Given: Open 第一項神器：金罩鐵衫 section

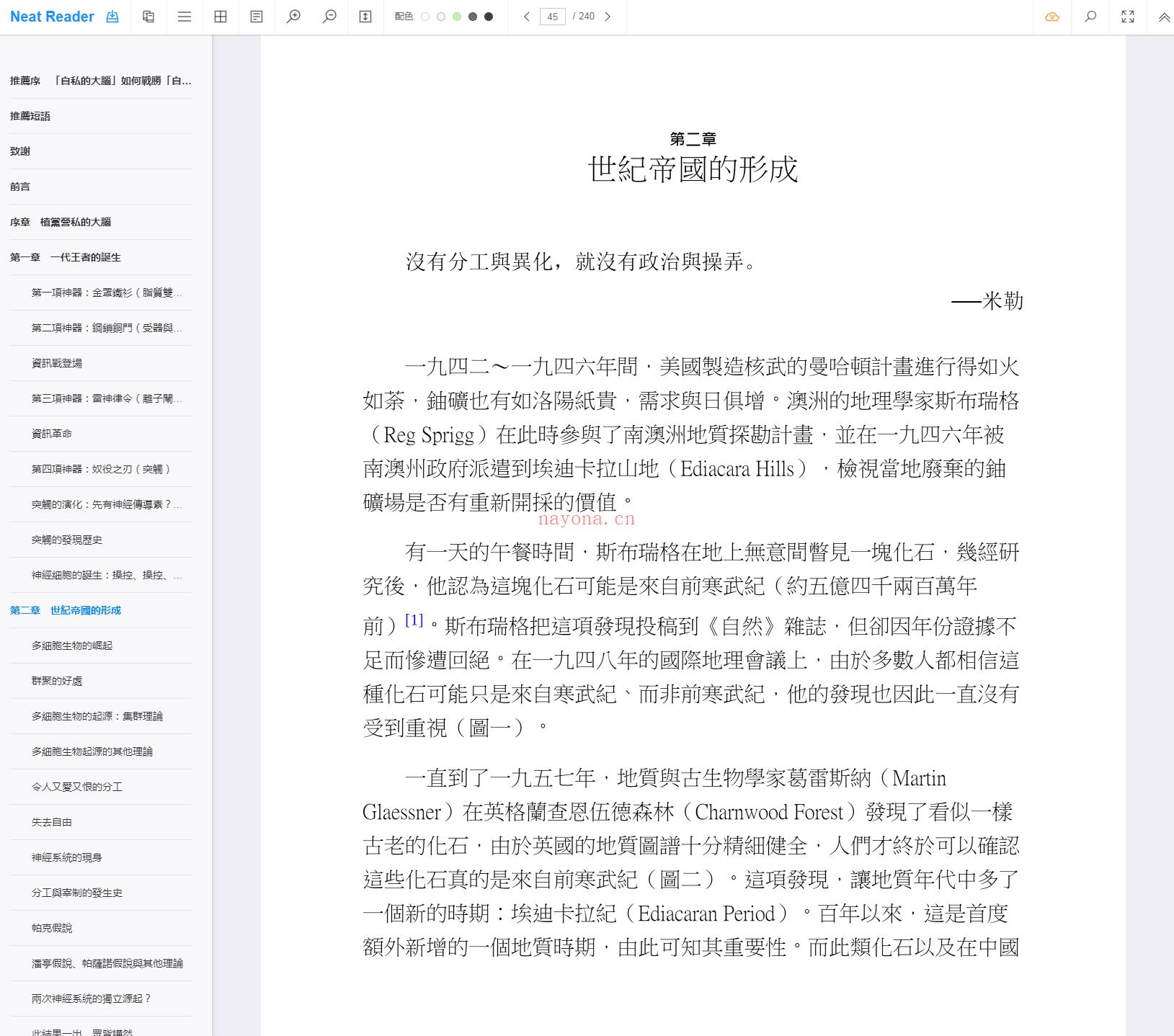Looking at the screenshot, I should pyautogui.click(x=107, y=293).
